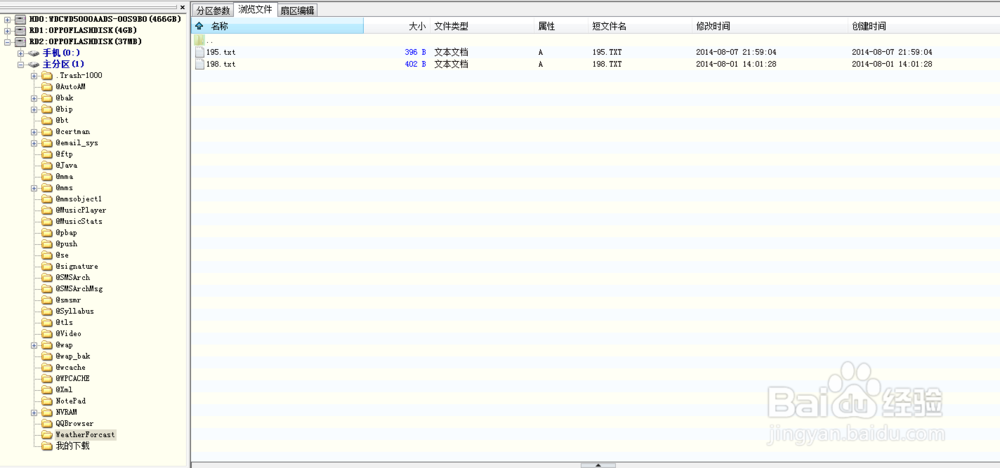The width and height of the screenshot is (1000, 468).
Task: Click the @email_sys folder icon
Action: (47, 143)
